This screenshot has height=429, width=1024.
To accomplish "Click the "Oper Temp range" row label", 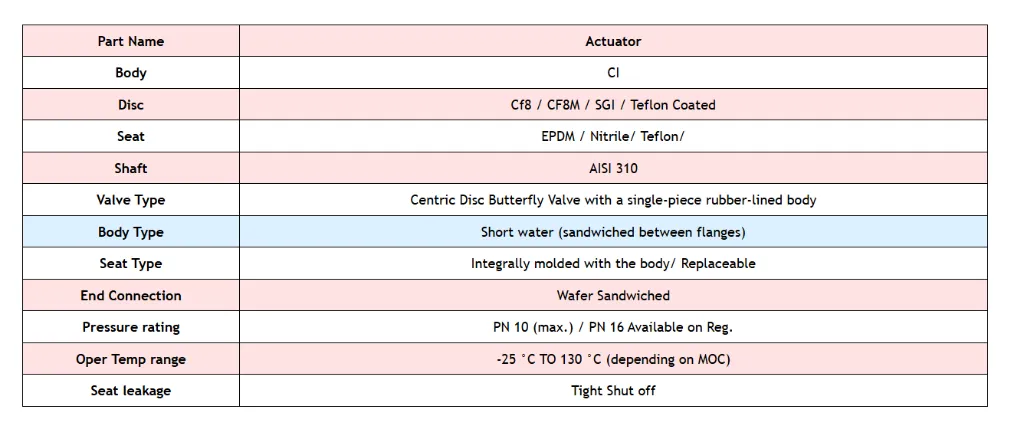I will coord(131,359).
